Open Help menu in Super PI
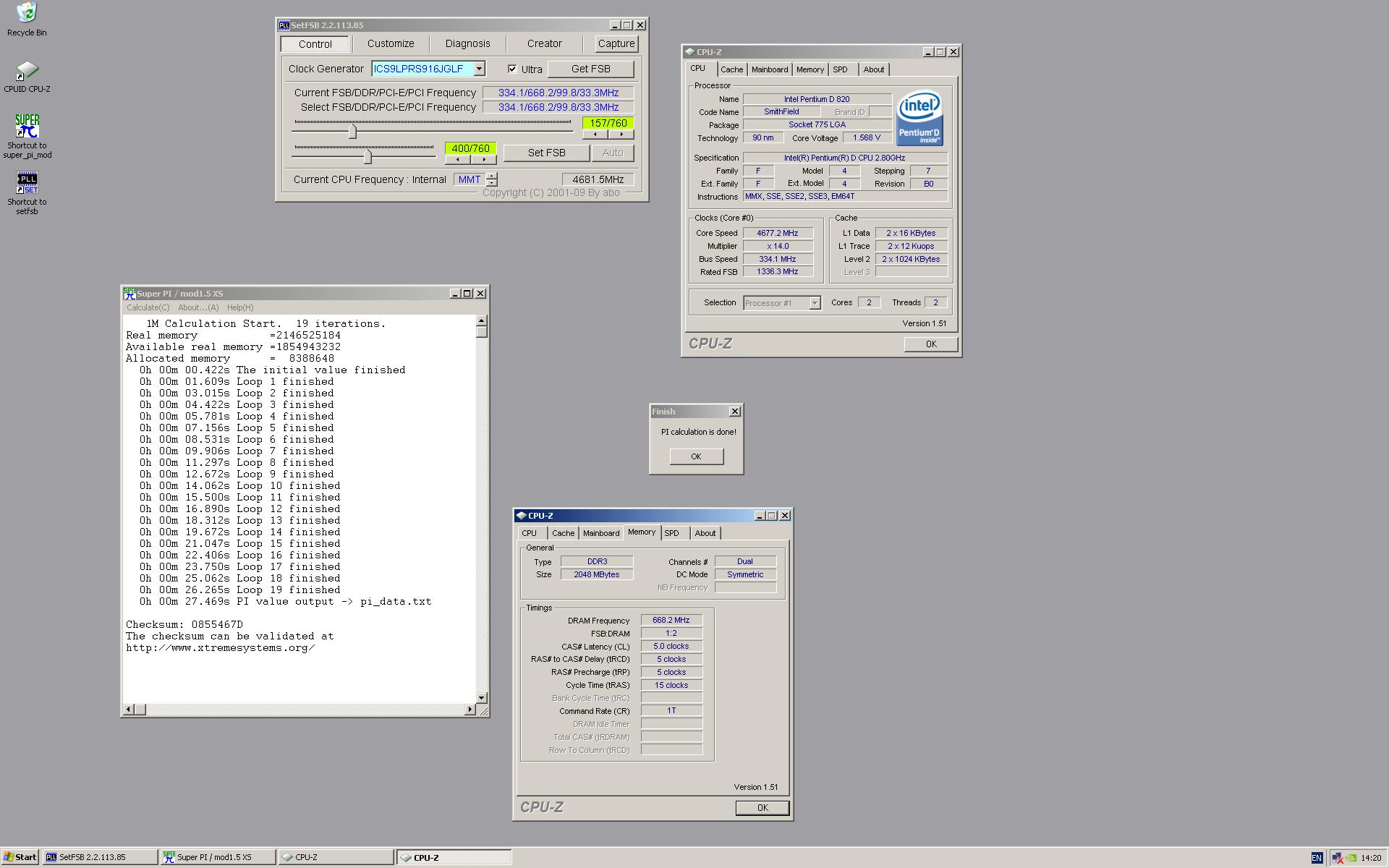Viewport: 1389px width, 868px height. [240, 307]
